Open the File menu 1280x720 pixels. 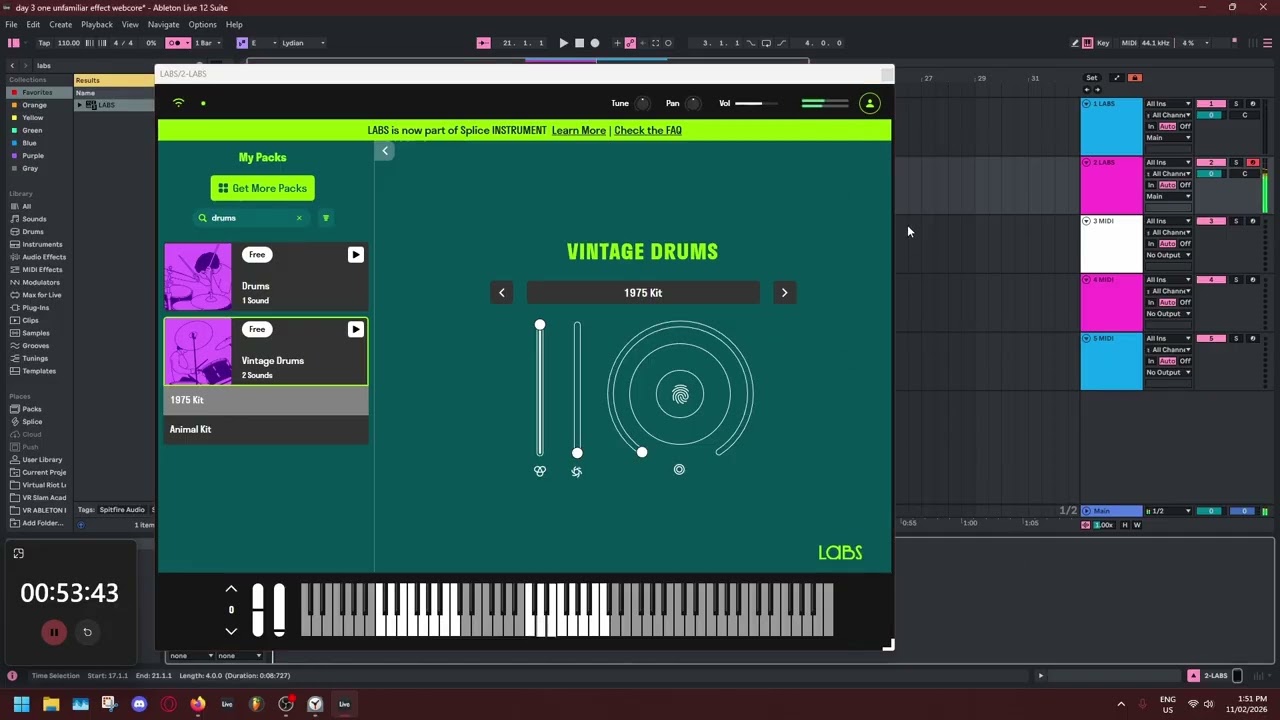11,24
